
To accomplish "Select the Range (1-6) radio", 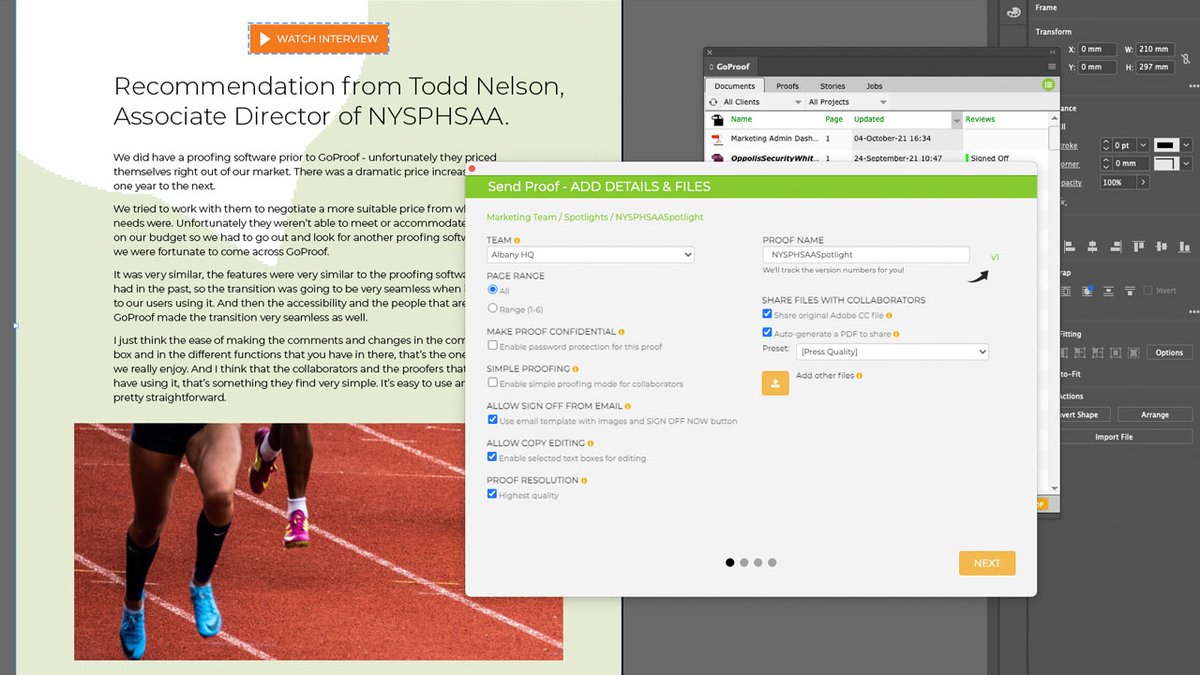I will 492,309.
